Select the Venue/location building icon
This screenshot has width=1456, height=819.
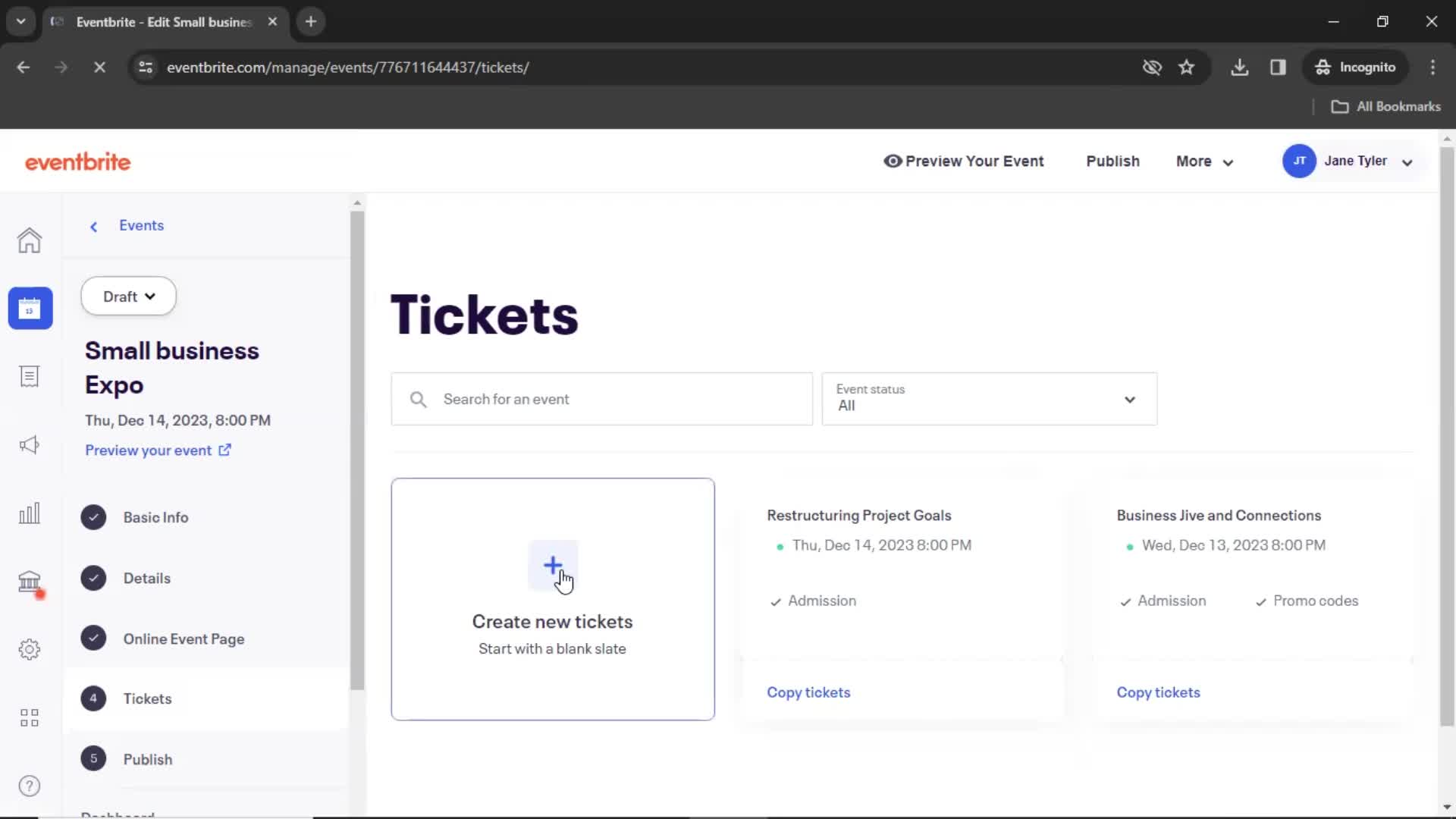point(29,581)
